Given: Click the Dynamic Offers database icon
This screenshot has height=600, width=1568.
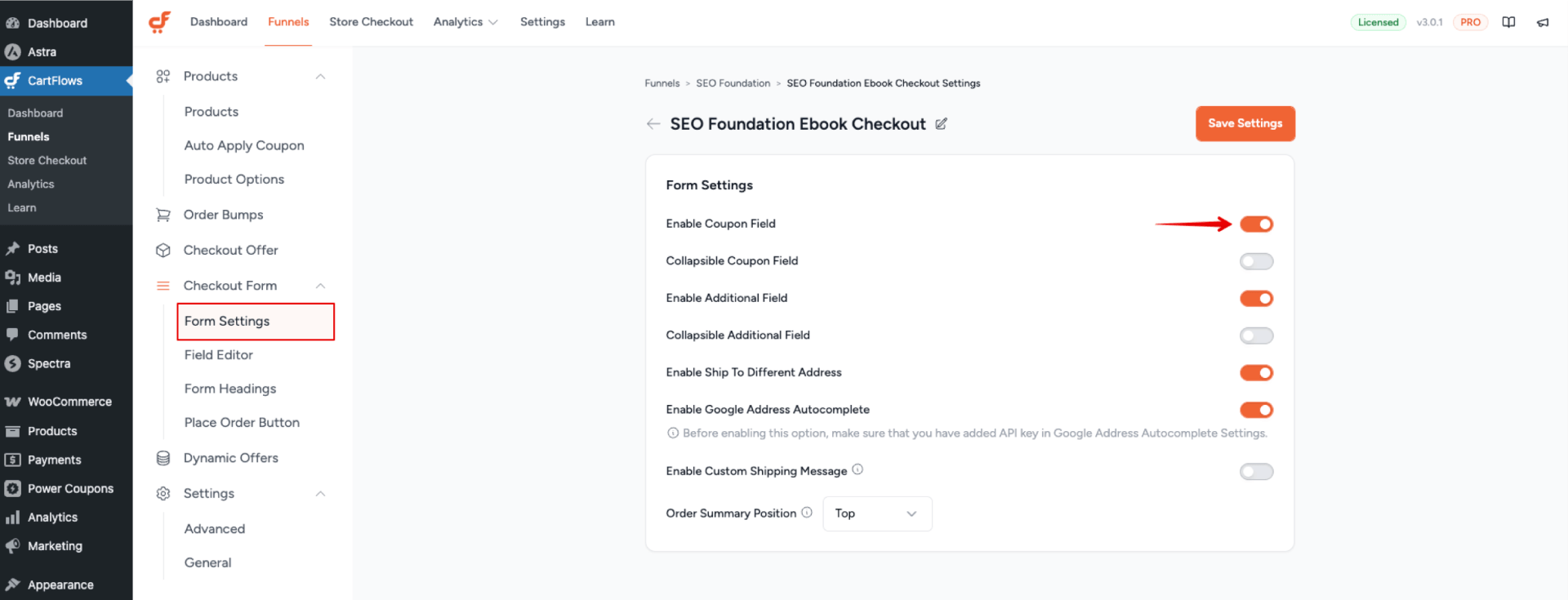Looking at the screenshot, I should point(163,458).
